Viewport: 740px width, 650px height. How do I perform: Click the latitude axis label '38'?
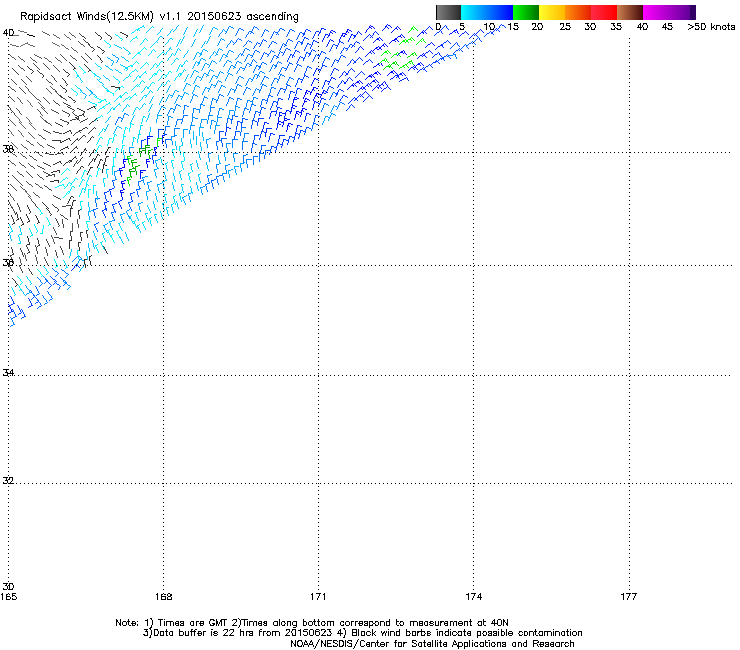click(x=8, y=149)
